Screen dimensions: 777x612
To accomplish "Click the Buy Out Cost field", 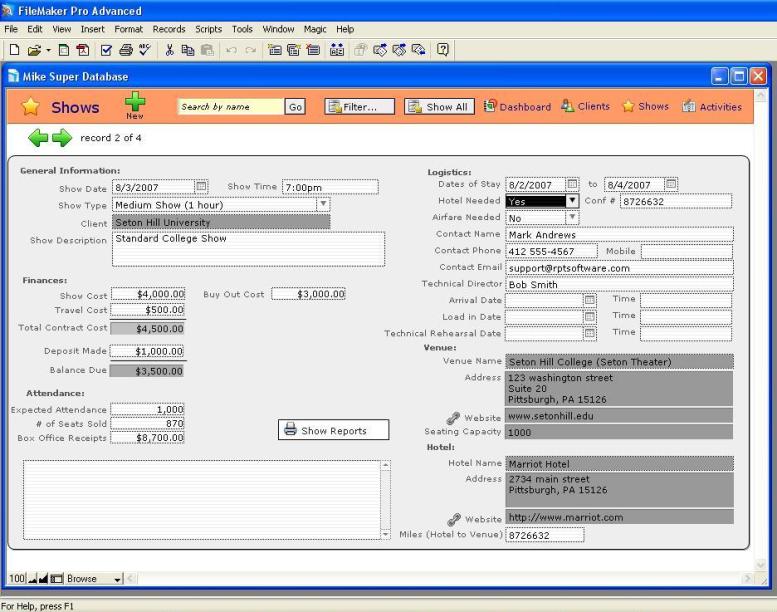I will (309, 294).
